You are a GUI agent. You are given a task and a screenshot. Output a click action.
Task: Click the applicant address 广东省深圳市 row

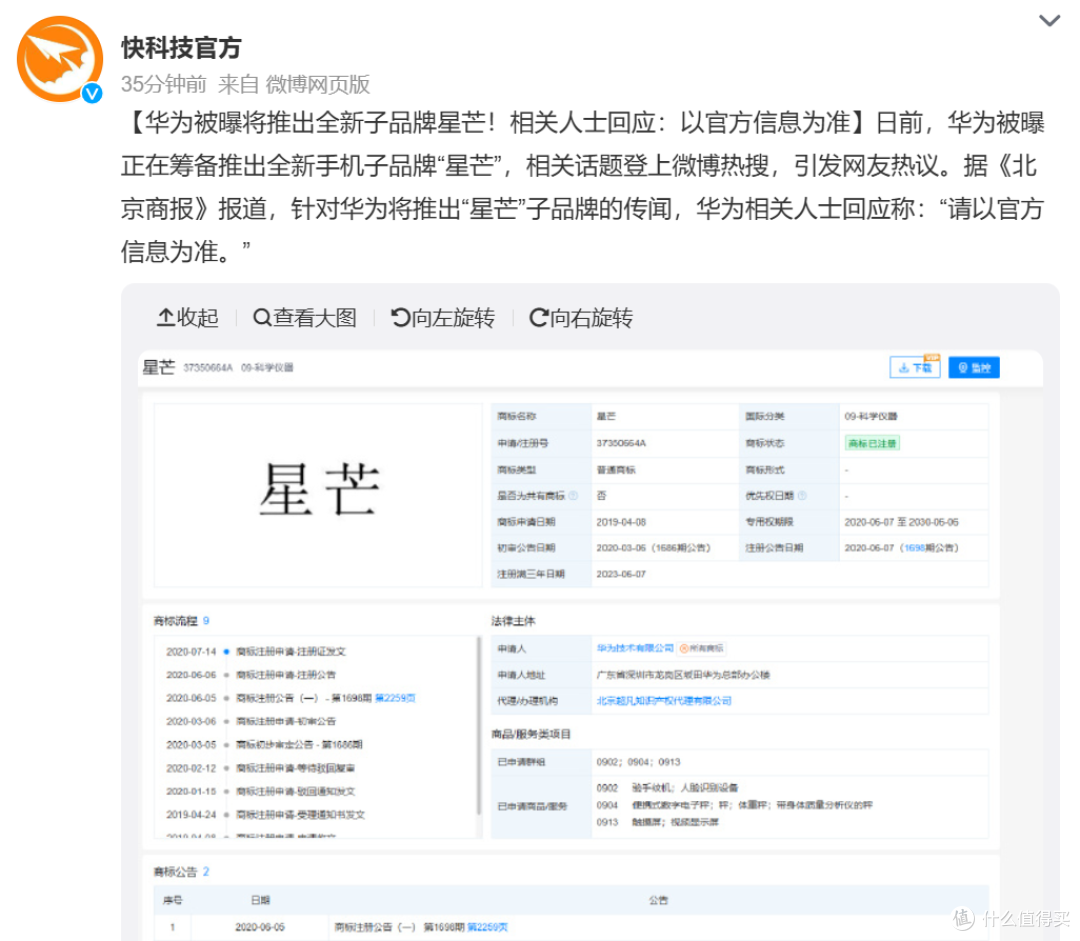[740, 674]
